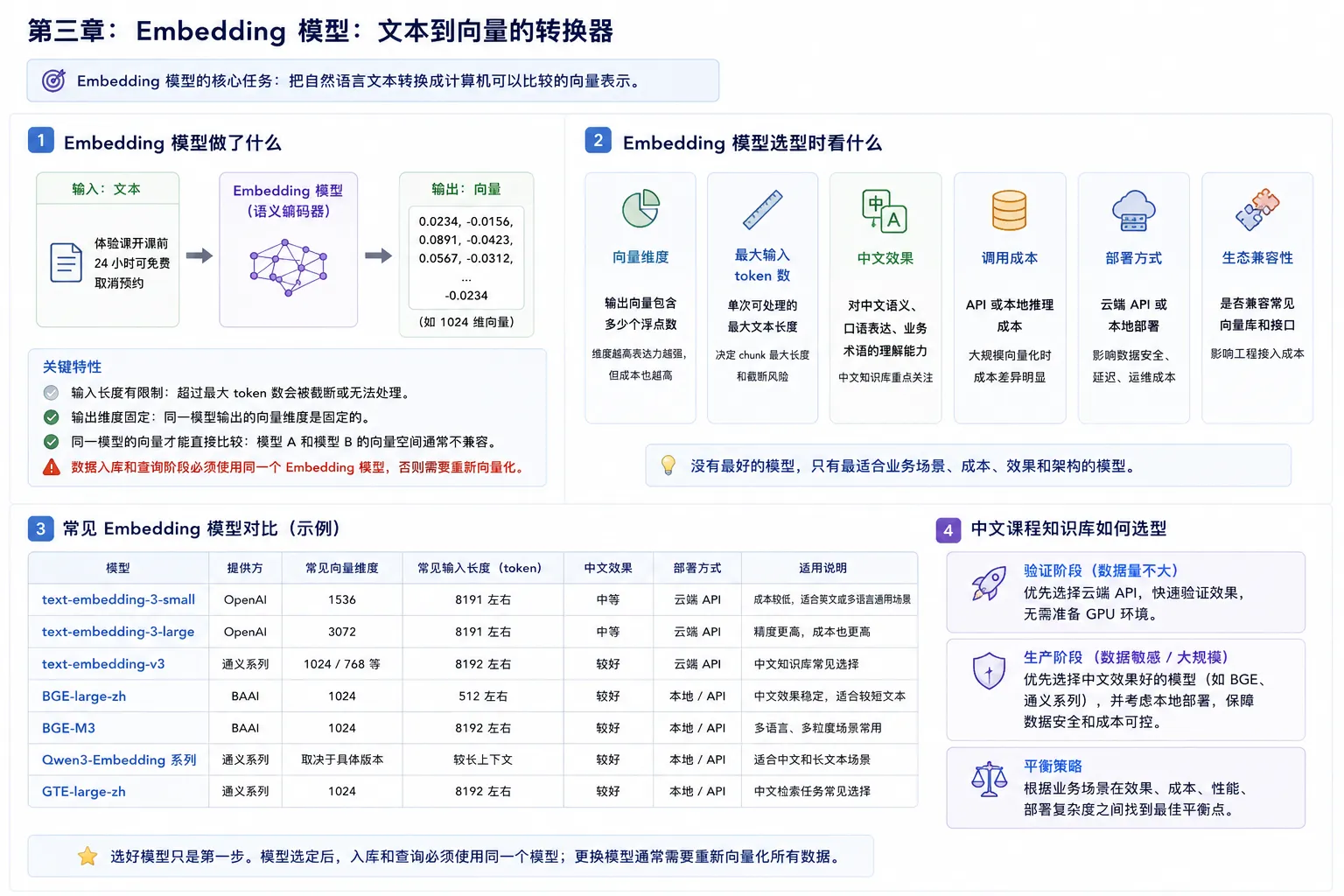
Task: Click the translation icon above 中文效果
Action: pos(885,211)
